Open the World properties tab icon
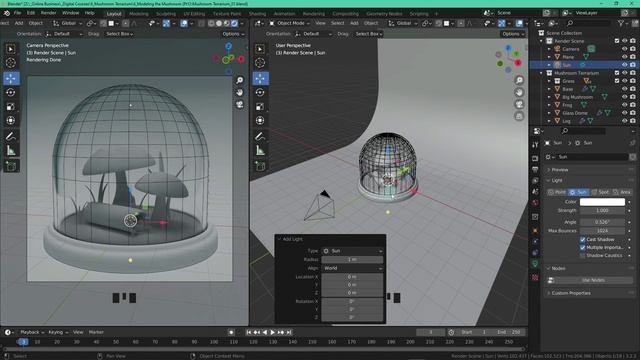Screen dimensions: 640x360 coord(535,202)
